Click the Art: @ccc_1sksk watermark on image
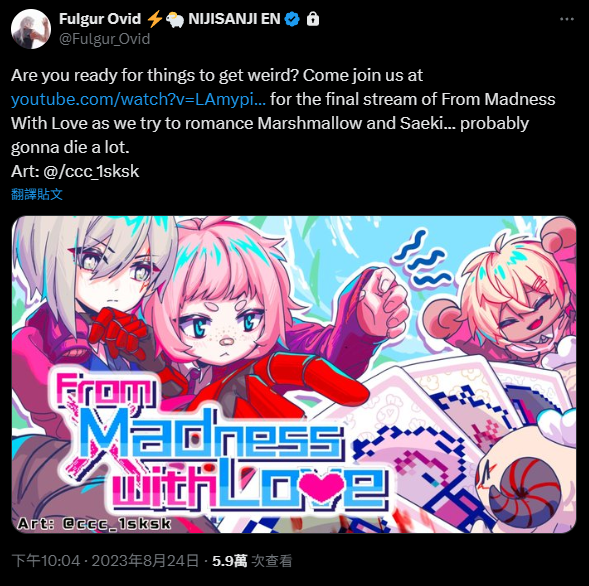This screenshot has width=589, height=586. point(94,524)
